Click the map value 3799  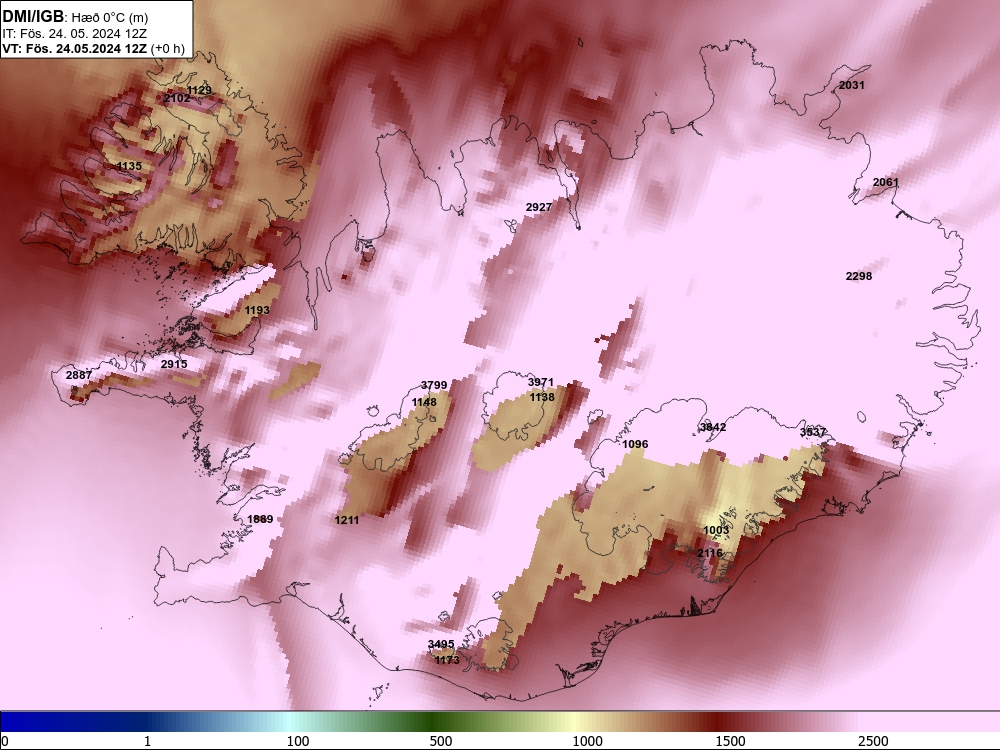(x=434, y=385)
